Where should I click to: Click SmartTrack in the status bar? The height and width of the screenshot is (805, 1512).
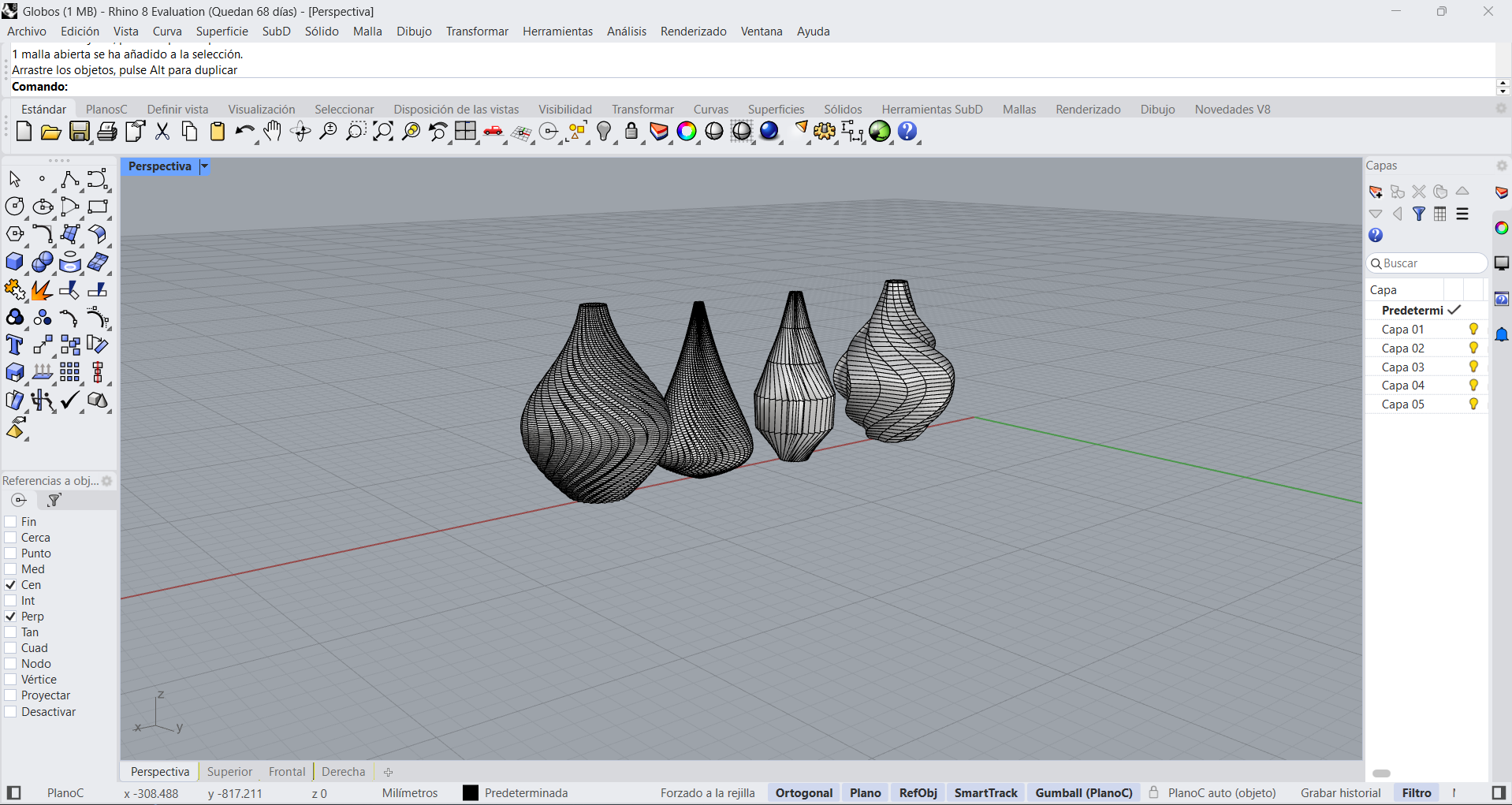(985, 793)
